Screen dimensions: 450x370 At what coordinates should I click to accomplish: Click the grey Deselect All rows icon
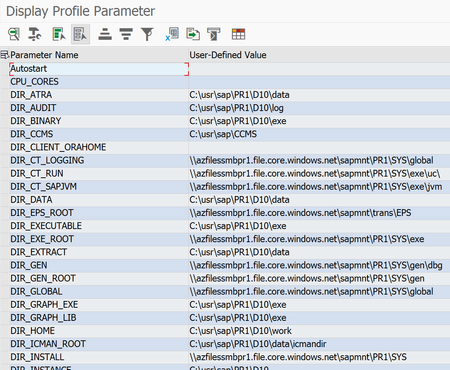pos(80,34)
